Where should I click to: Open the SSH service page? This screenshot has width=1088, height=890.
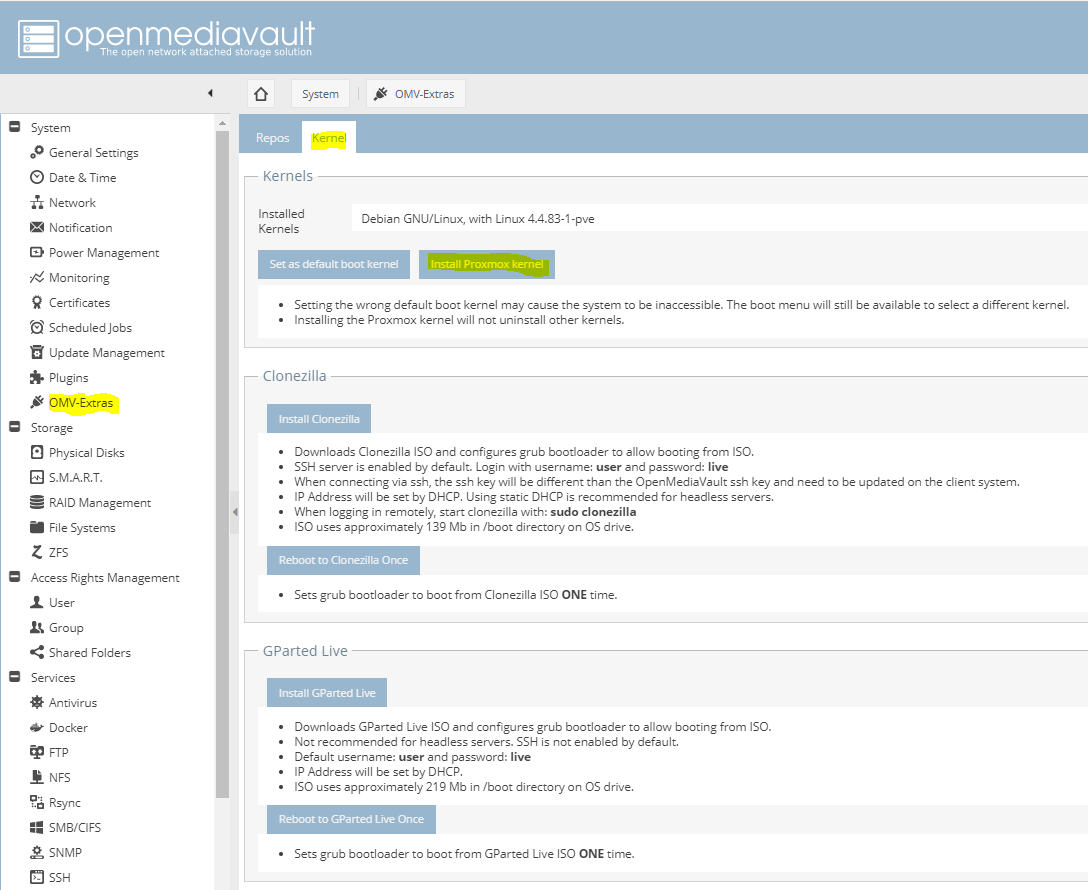click(59, 877)
